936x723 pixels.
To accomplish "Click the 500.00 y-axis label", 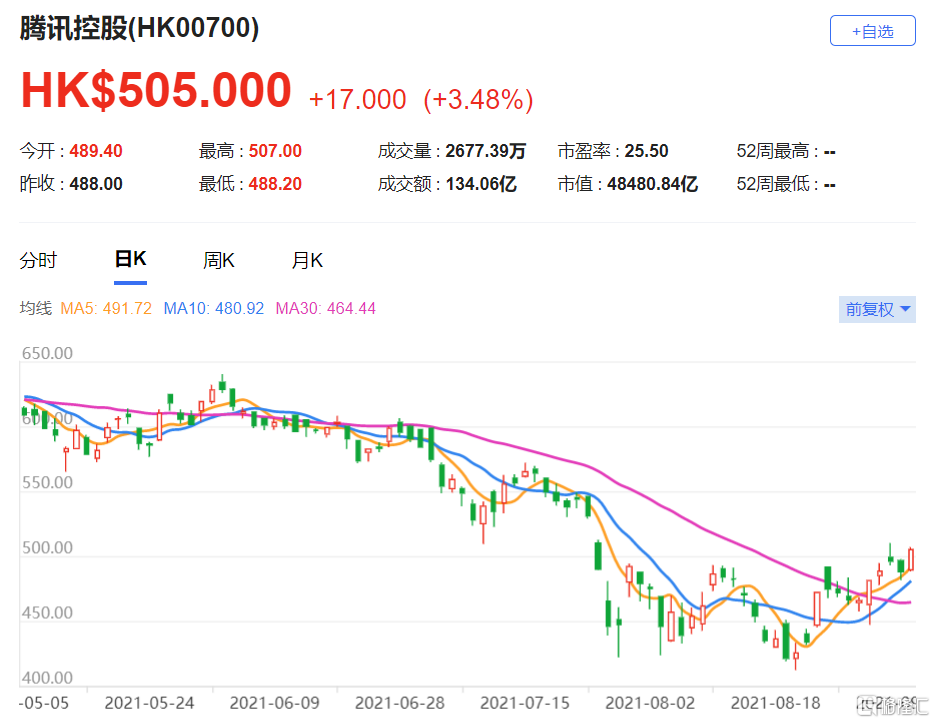I will click(47, 547).
